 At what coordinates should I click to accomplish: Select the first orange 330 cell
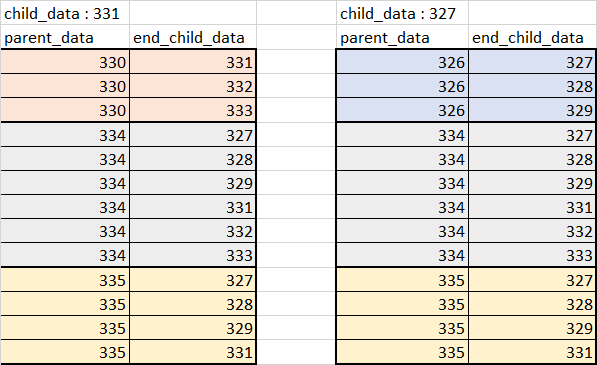tap(65, 62)
